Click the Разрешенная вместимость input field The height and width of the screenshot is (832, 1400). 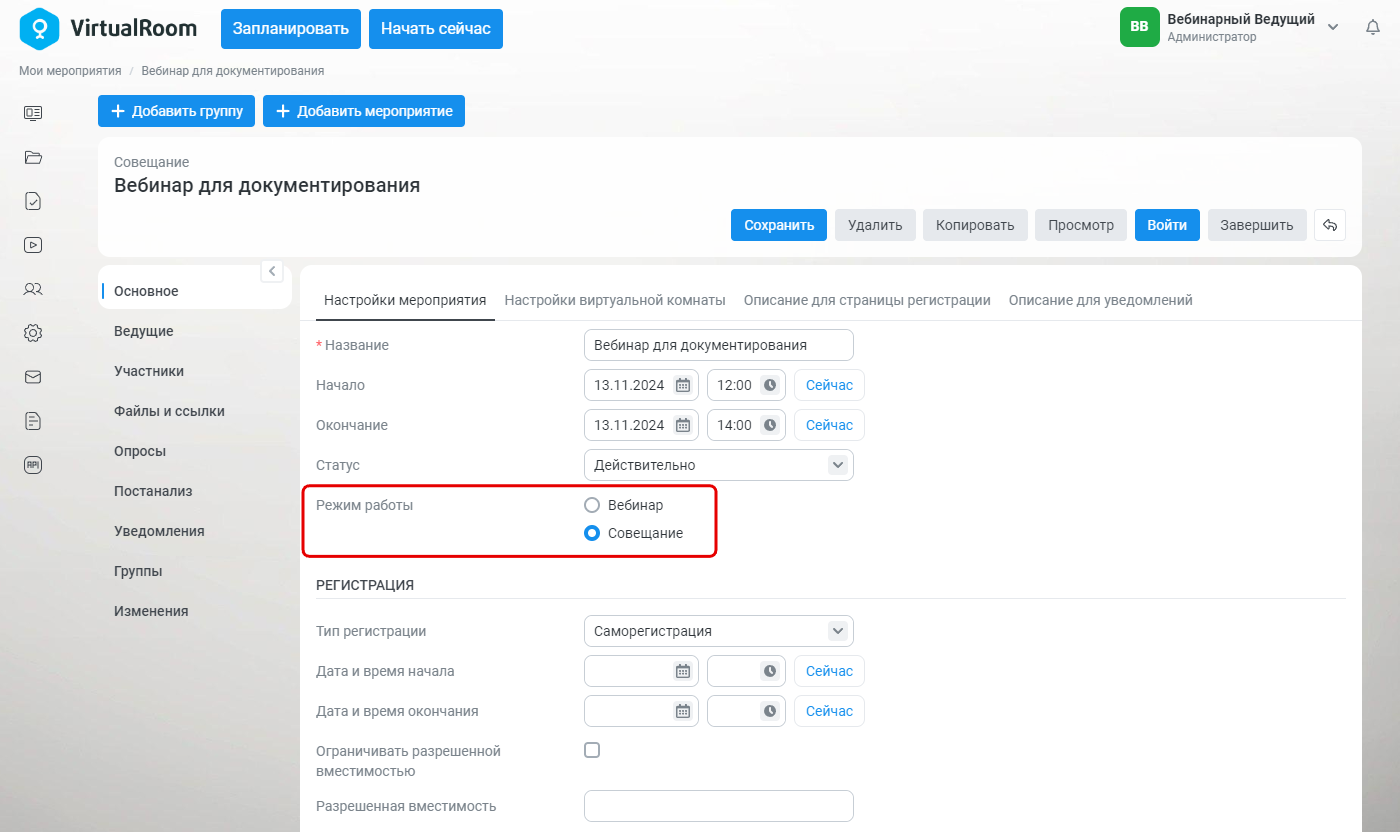(x=719, y=806)
